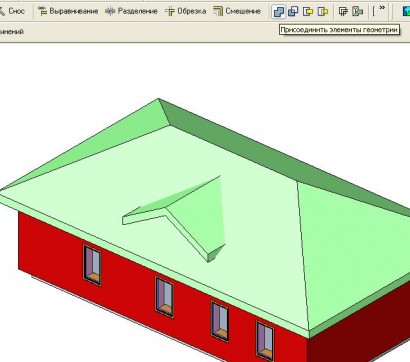Click the highlighted Join Geometry icon
The image size is (410, 362).
tap(279, 12)
